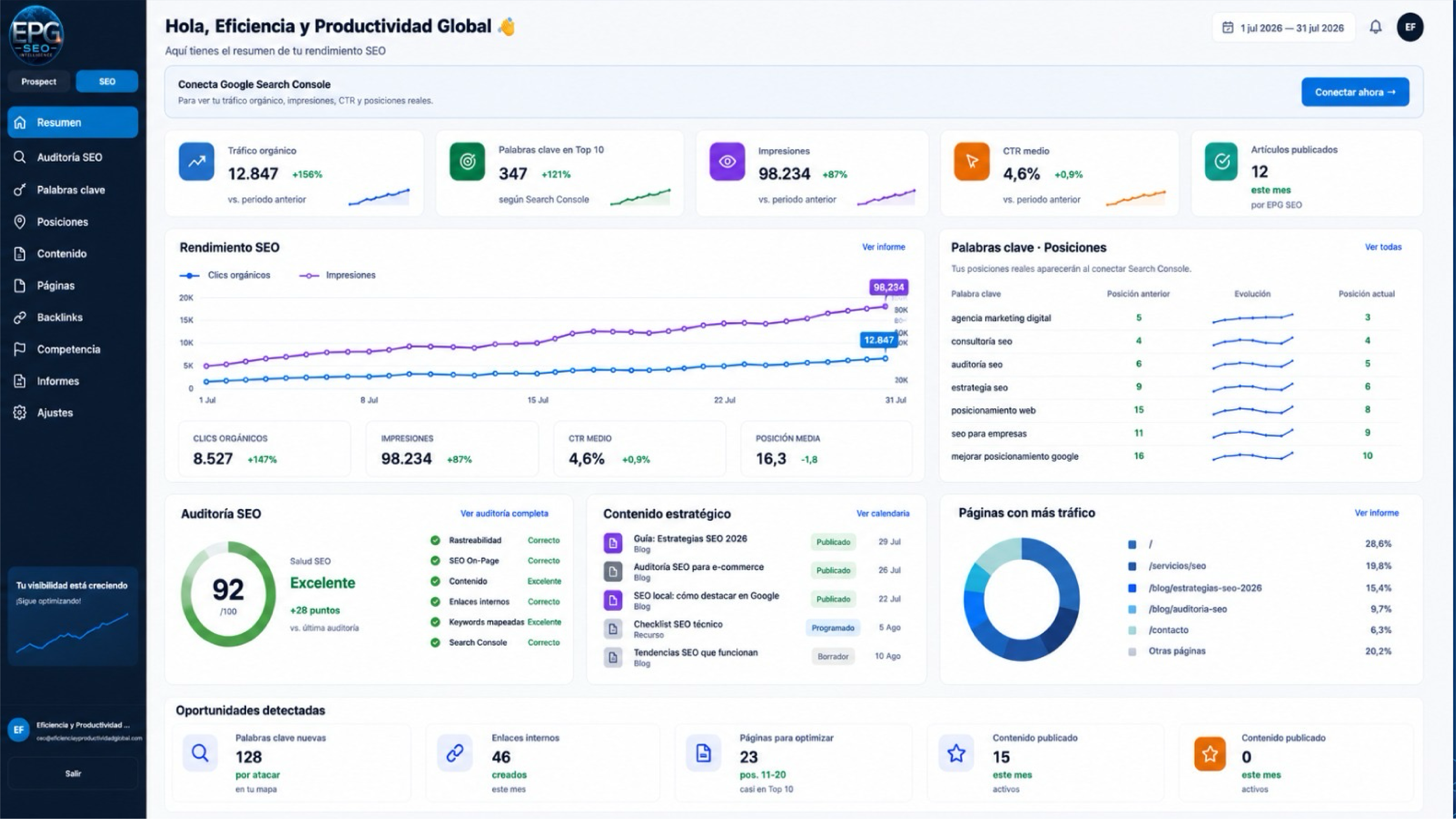The image size is (1456, 819).
Task: Click the Auditoría SEO para e-commerce document icon
Action: [613, 571]
